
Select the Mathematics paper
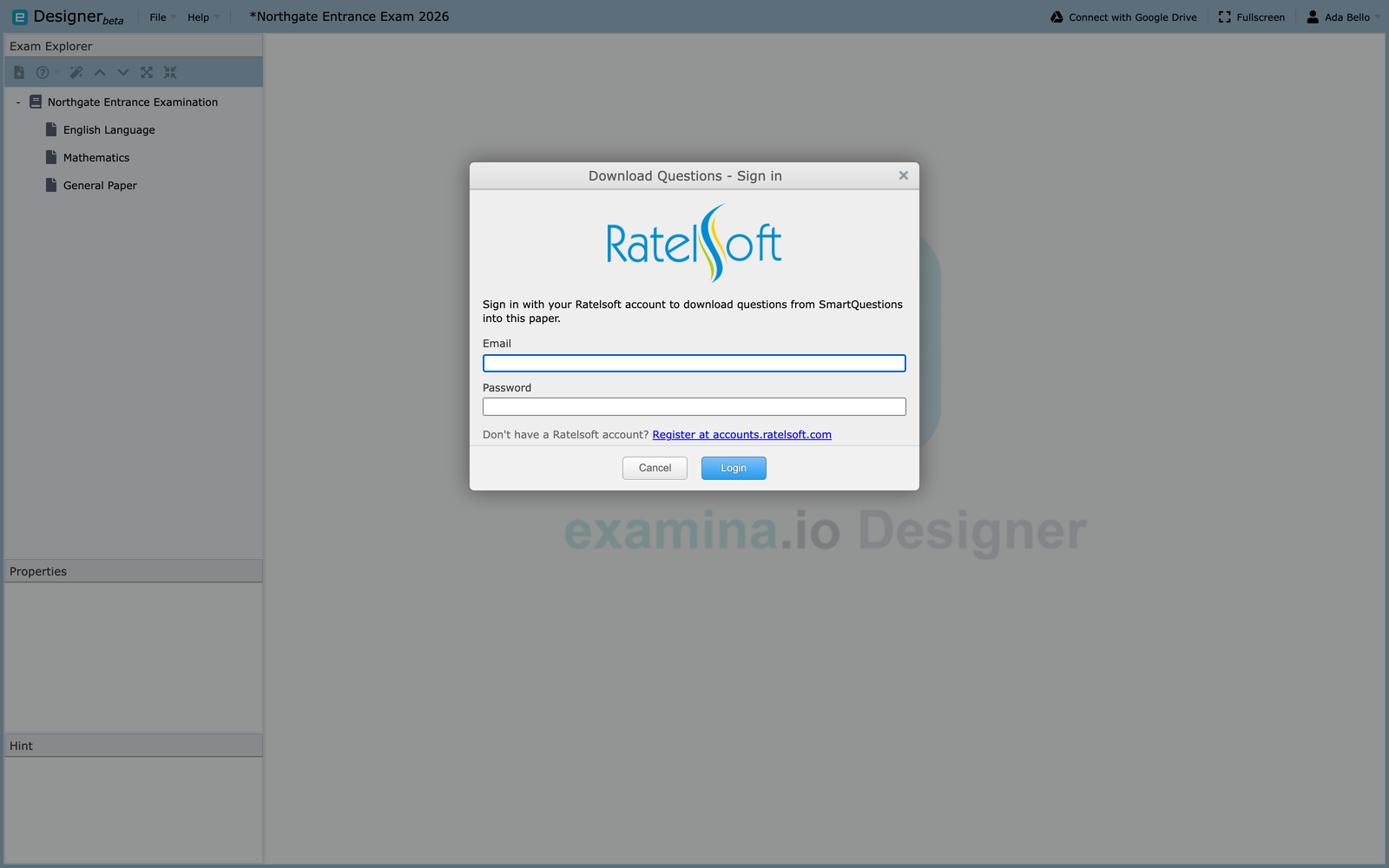(x=96, y=158)
